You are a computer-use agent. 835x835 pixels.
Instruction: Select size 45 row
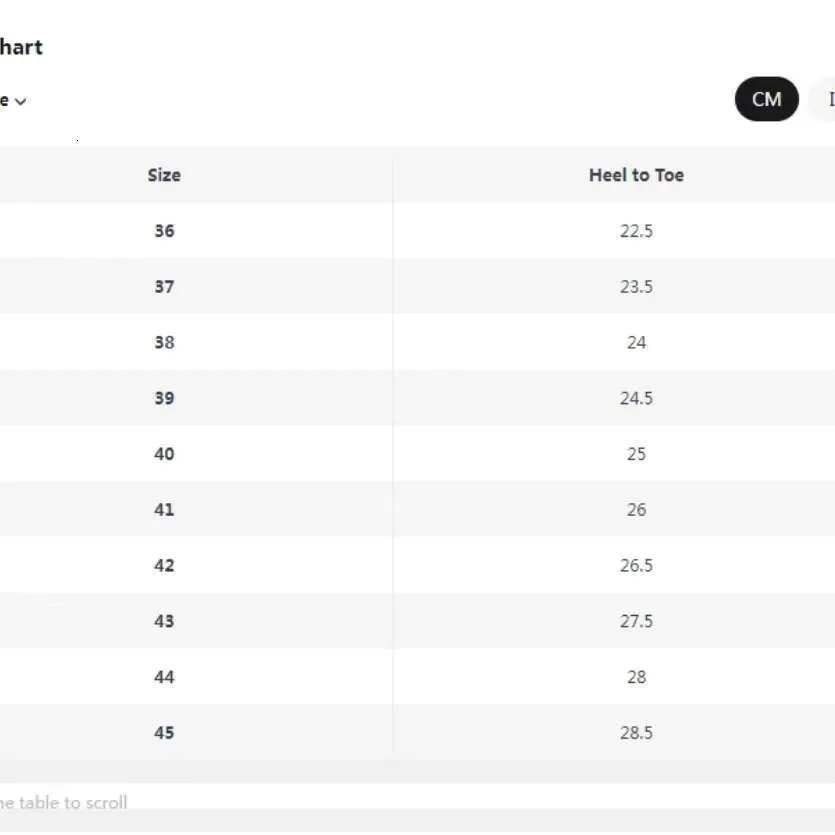pos(418,732)
